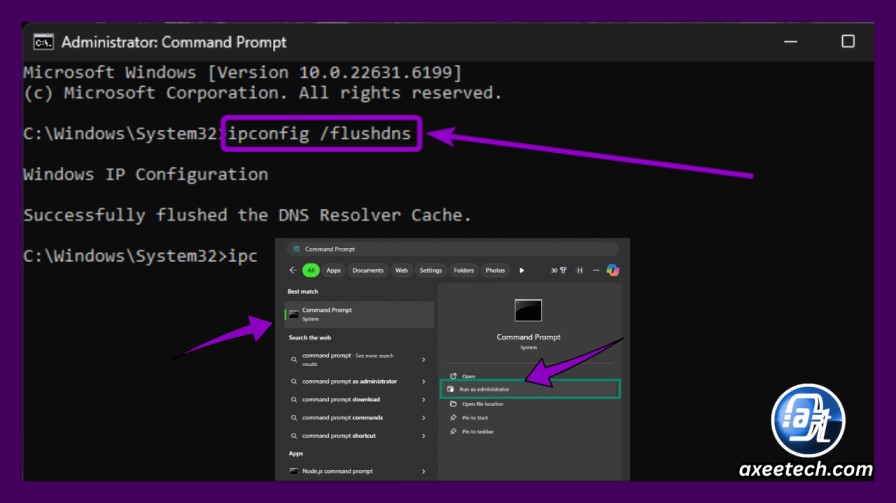Maximize the Command Prompt window
This screenshot has width=896, height=503.
[848, 42]
